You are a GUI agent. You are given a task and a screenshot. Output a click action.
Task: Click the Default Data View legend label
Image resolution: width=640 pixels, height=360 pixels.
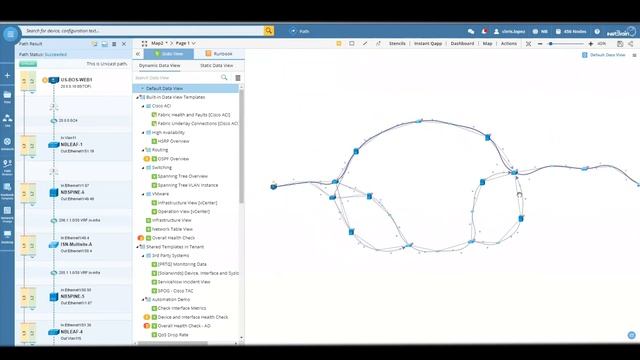[x=607, y=55]
